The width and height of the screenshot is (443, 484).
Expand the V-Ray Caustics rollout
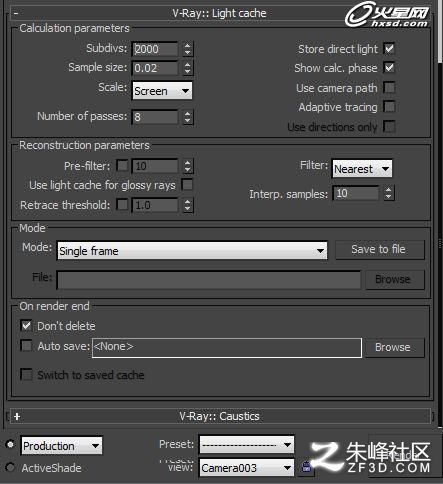click(17, 416)
